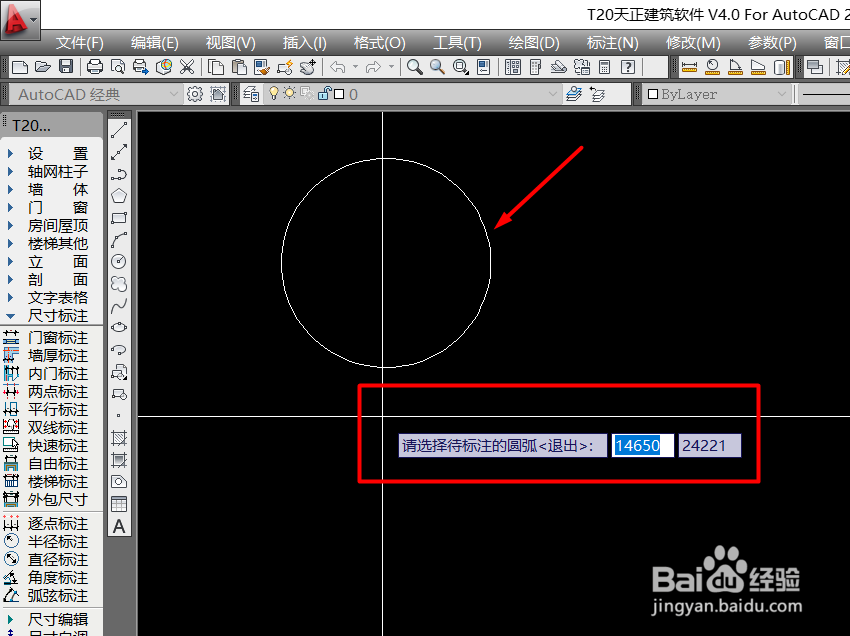Select the Revision cloud tool

coord(119,284)
